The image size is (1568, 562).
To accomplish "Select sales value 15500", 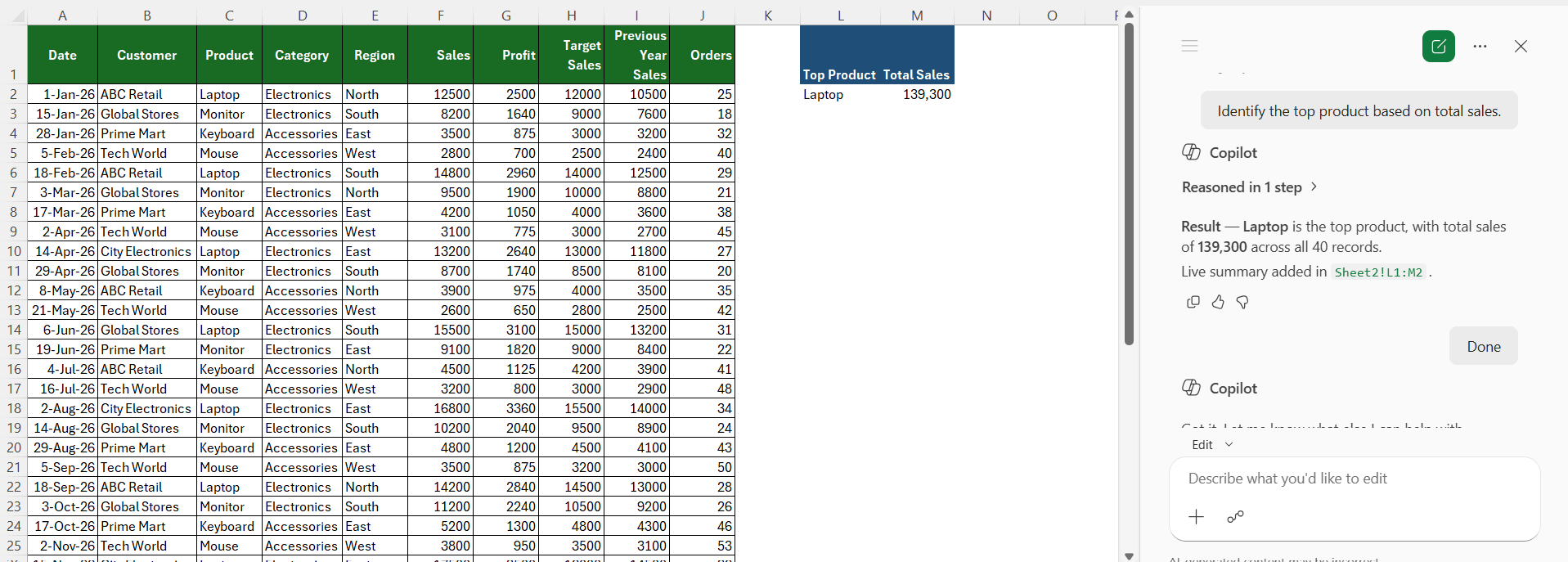I will tap(440, 330).
